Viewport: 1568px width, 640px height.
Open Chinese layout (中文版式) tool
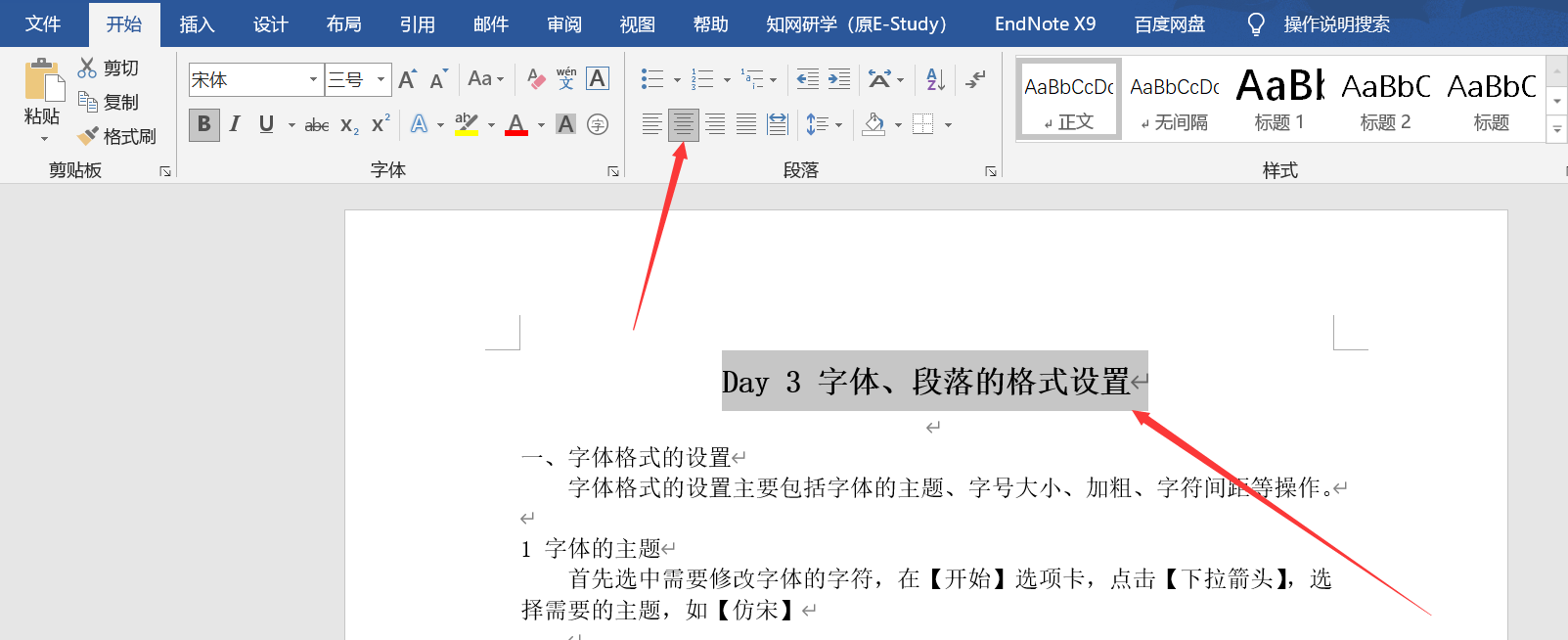(x=880, y=79)
